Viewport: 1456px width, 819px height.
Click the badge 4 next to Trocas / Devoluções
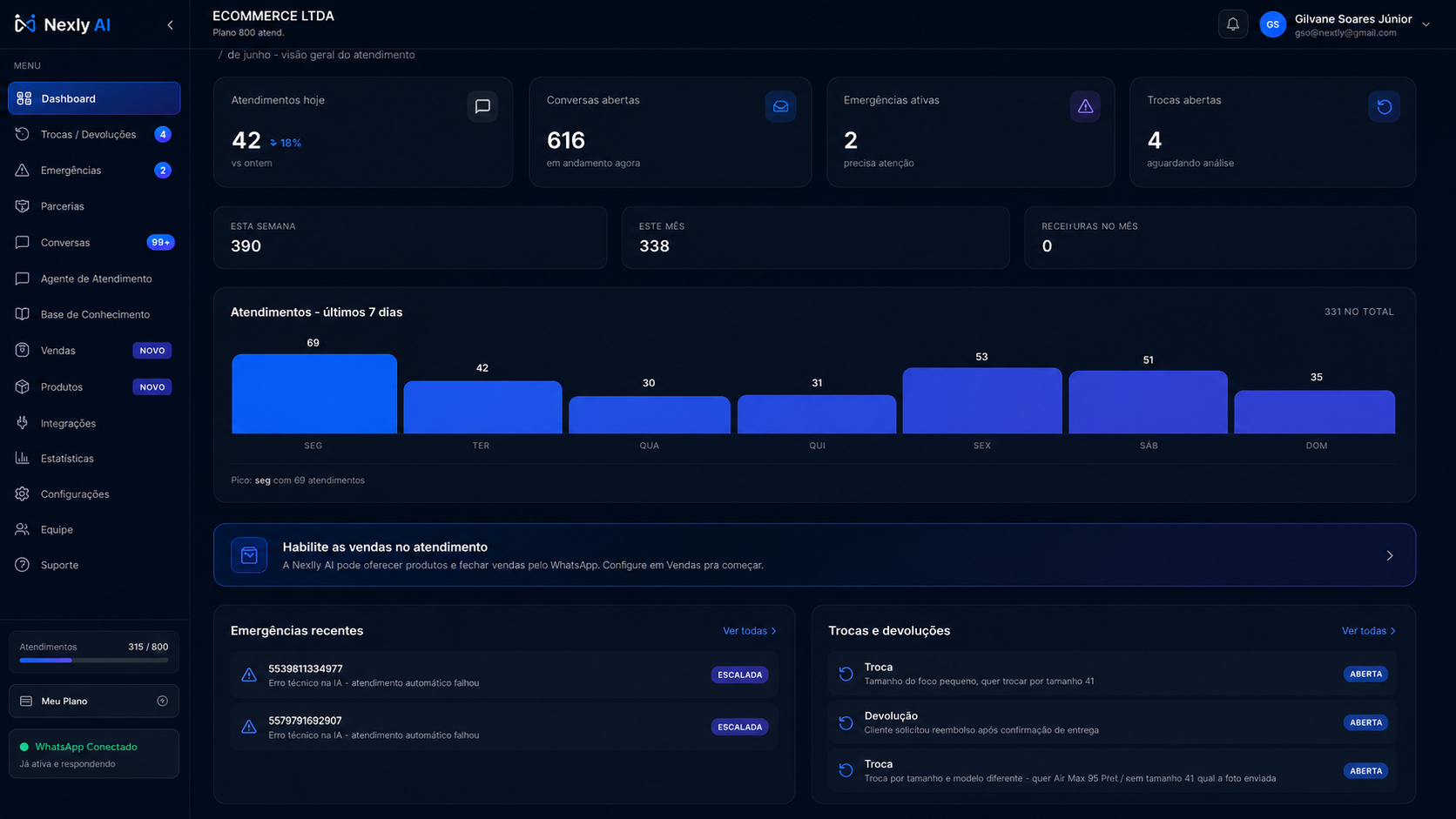(x=163, y=134)
